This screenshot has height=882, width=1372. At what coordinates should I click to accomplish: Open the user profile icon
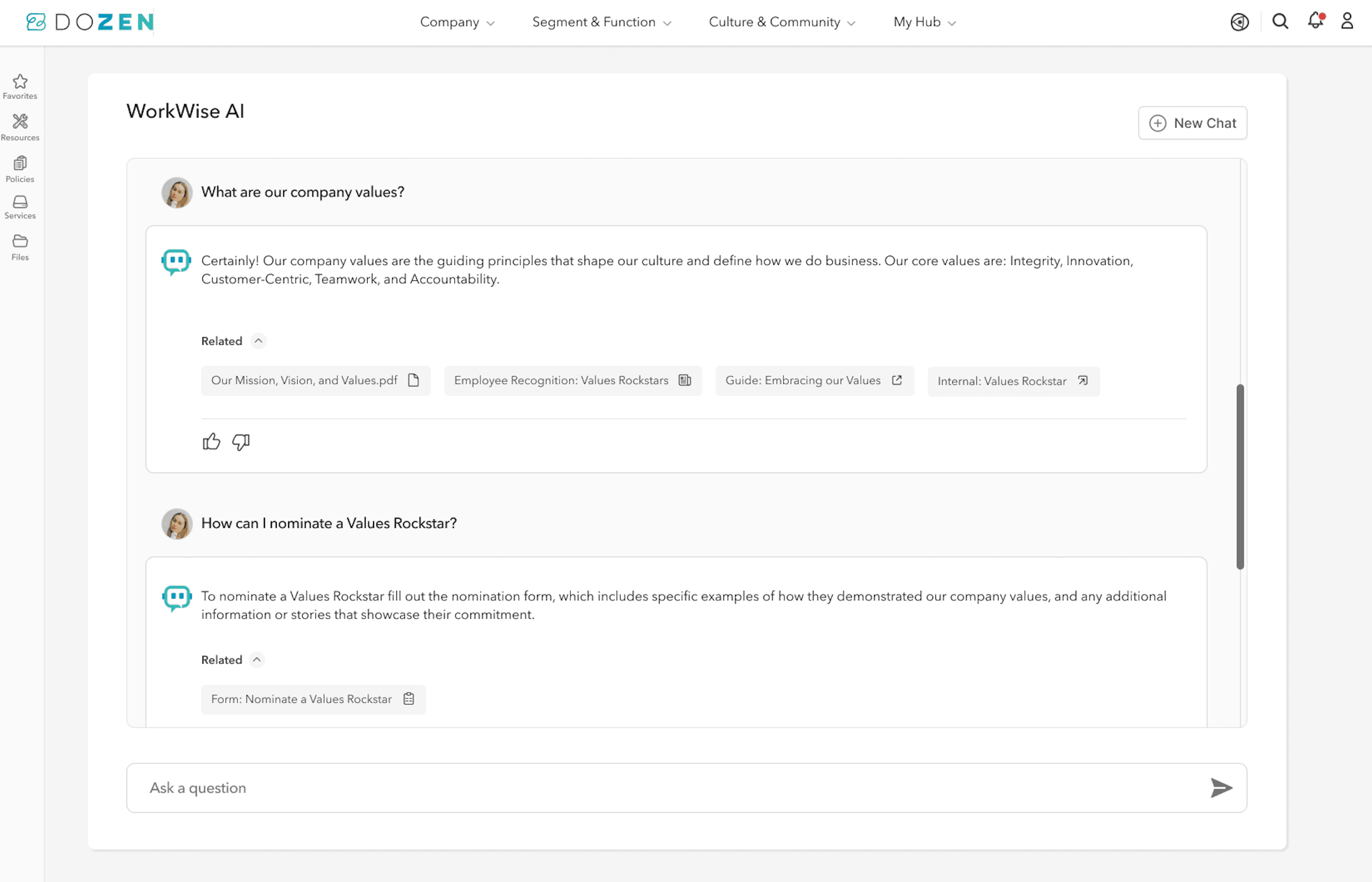[1347, 21]
